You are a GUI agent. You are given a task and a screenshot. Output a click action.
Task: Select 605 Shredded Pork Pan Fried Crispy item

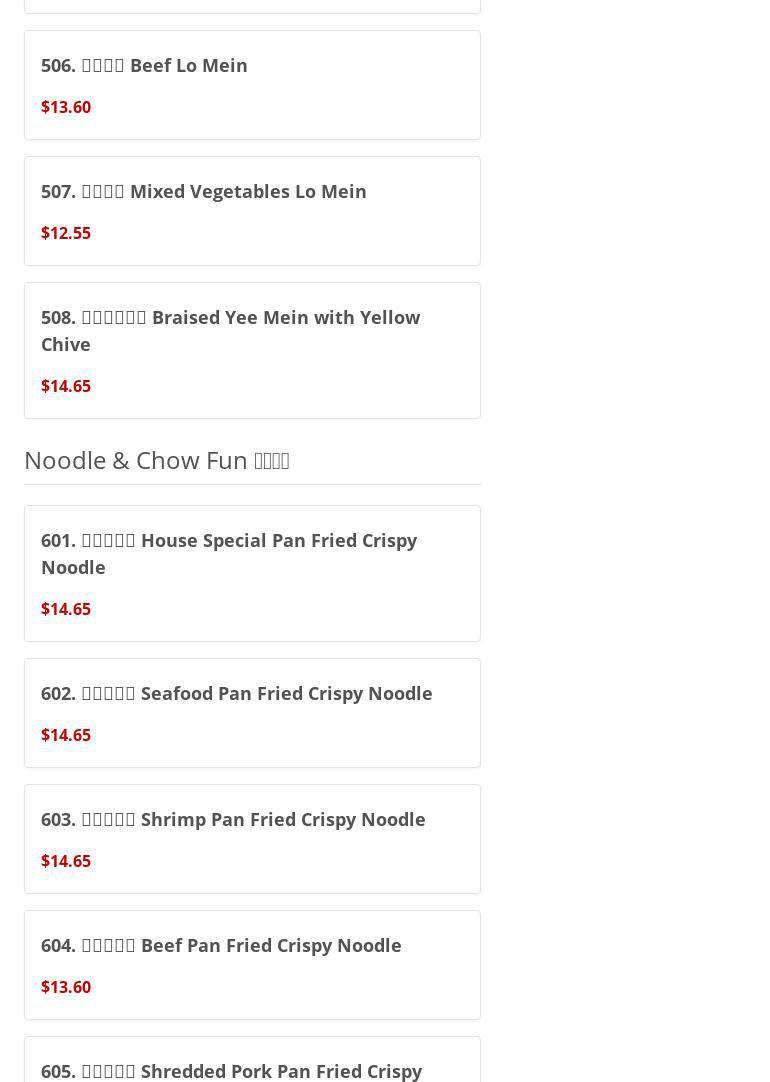click(x=231, y=1070)
